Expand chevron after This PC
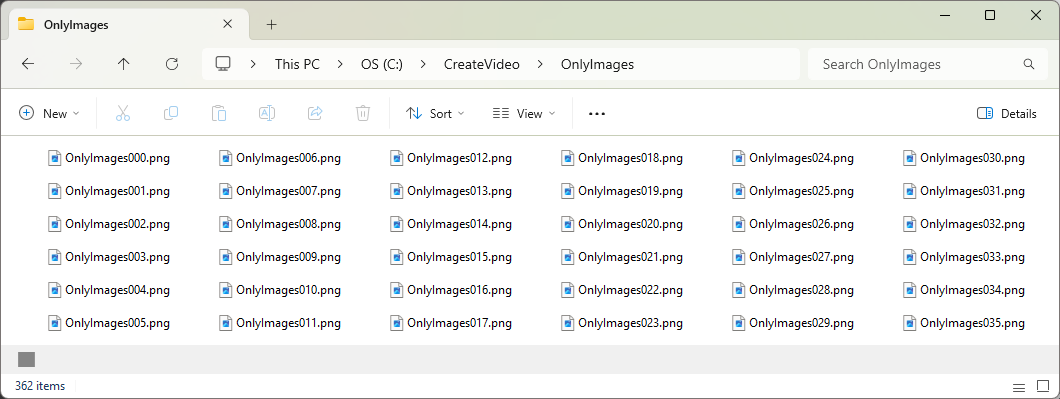Viewport: 1060px width, 399px height. click(x=340, y=64)
